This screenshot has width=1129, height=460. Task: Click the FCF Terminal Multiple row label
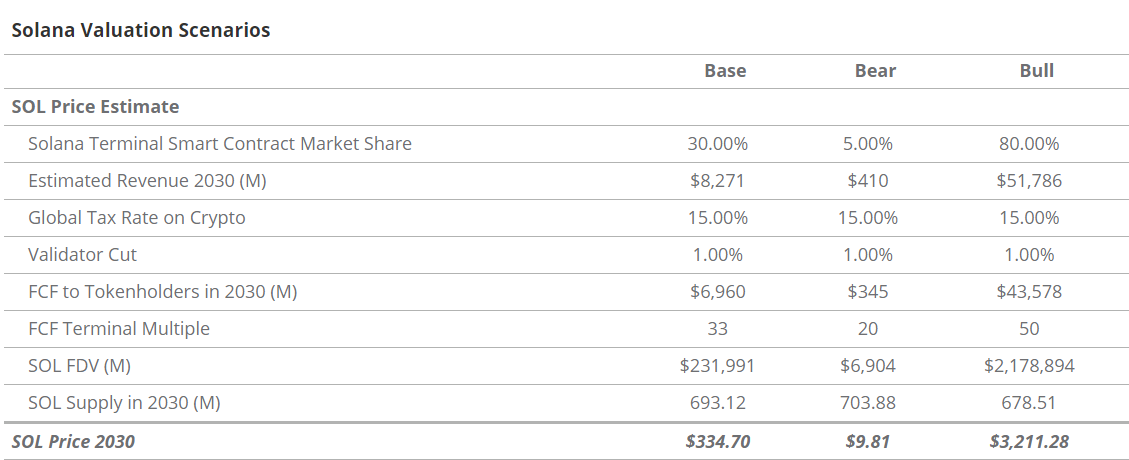pyautogui.click(x=119, y=328)
